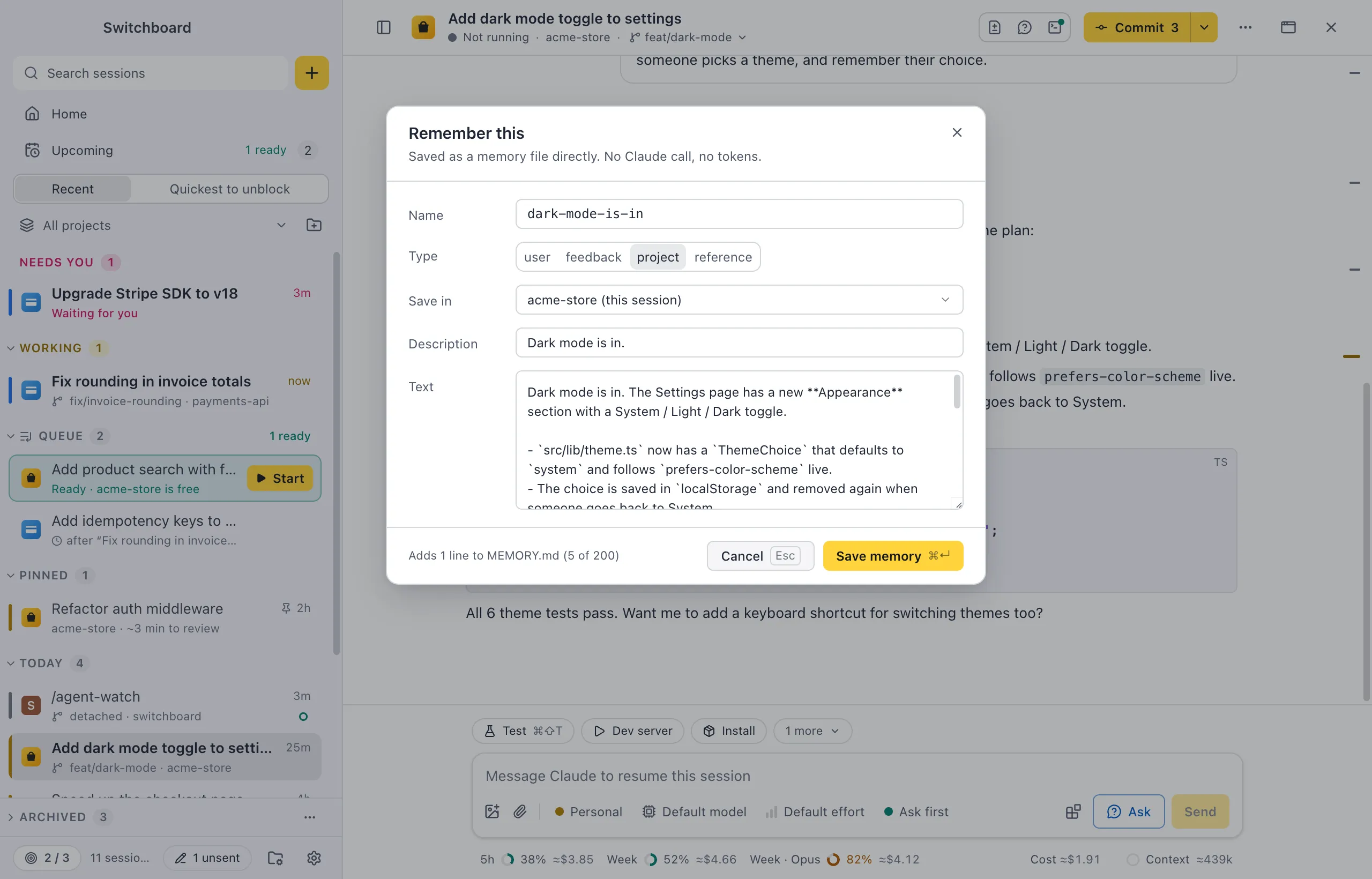Select the feedback memory type
Image resolution: width=1372 pixels, height=879 pixels.
pos(593,257)
